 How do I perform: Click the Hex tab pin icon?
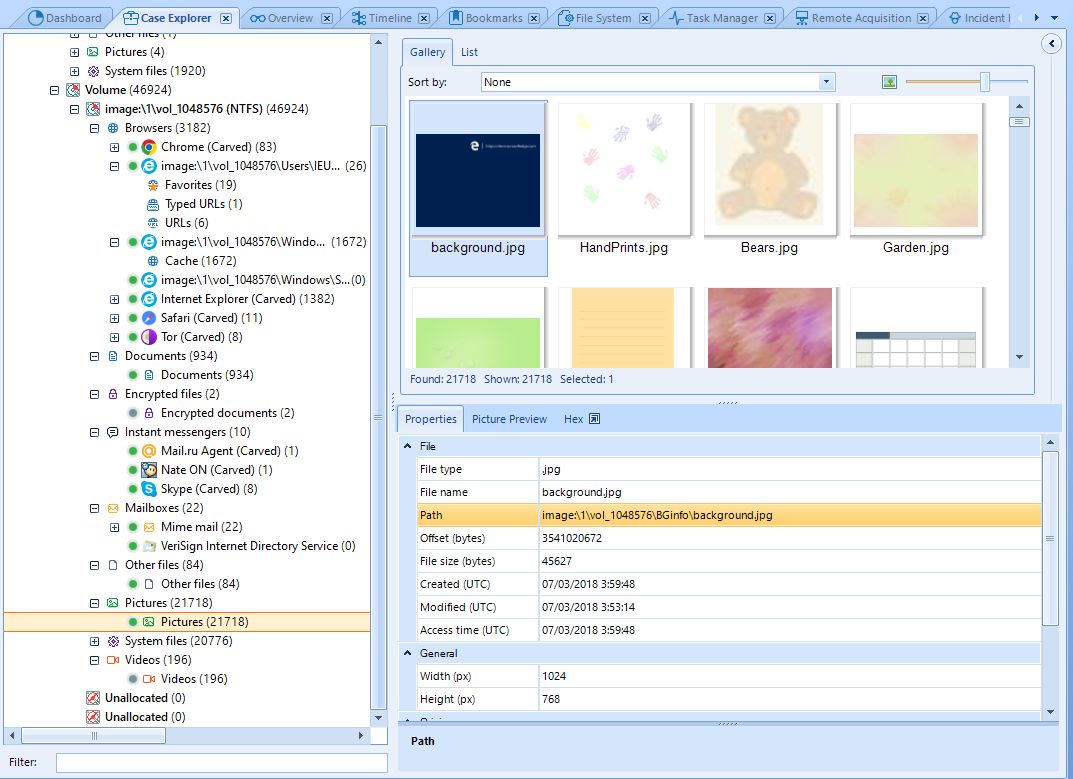[594, 419]
